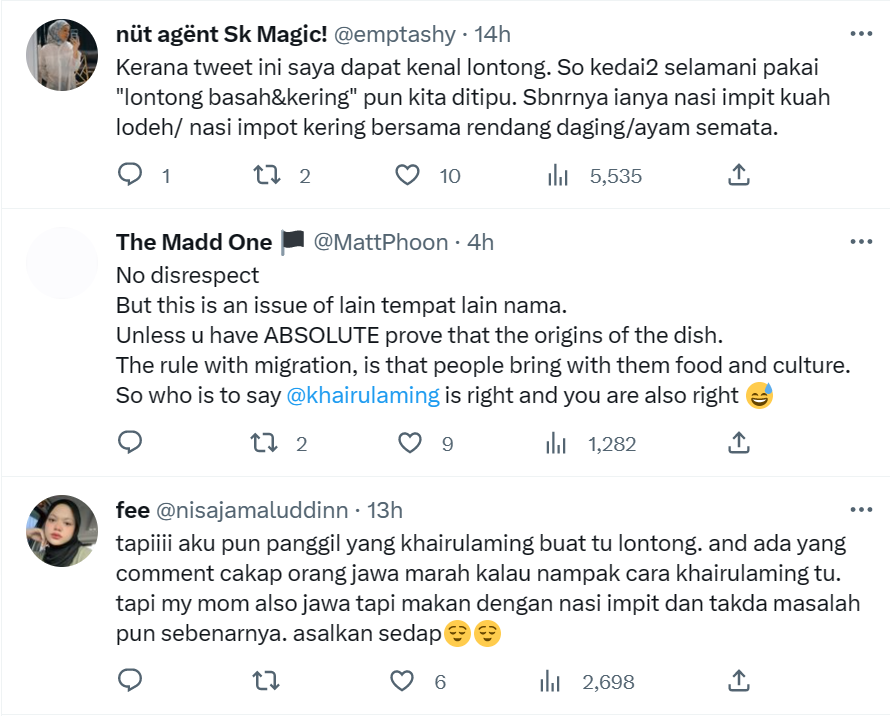
Task: Retweet fee's tweet about khairulaming
Action: coord(266,682)
